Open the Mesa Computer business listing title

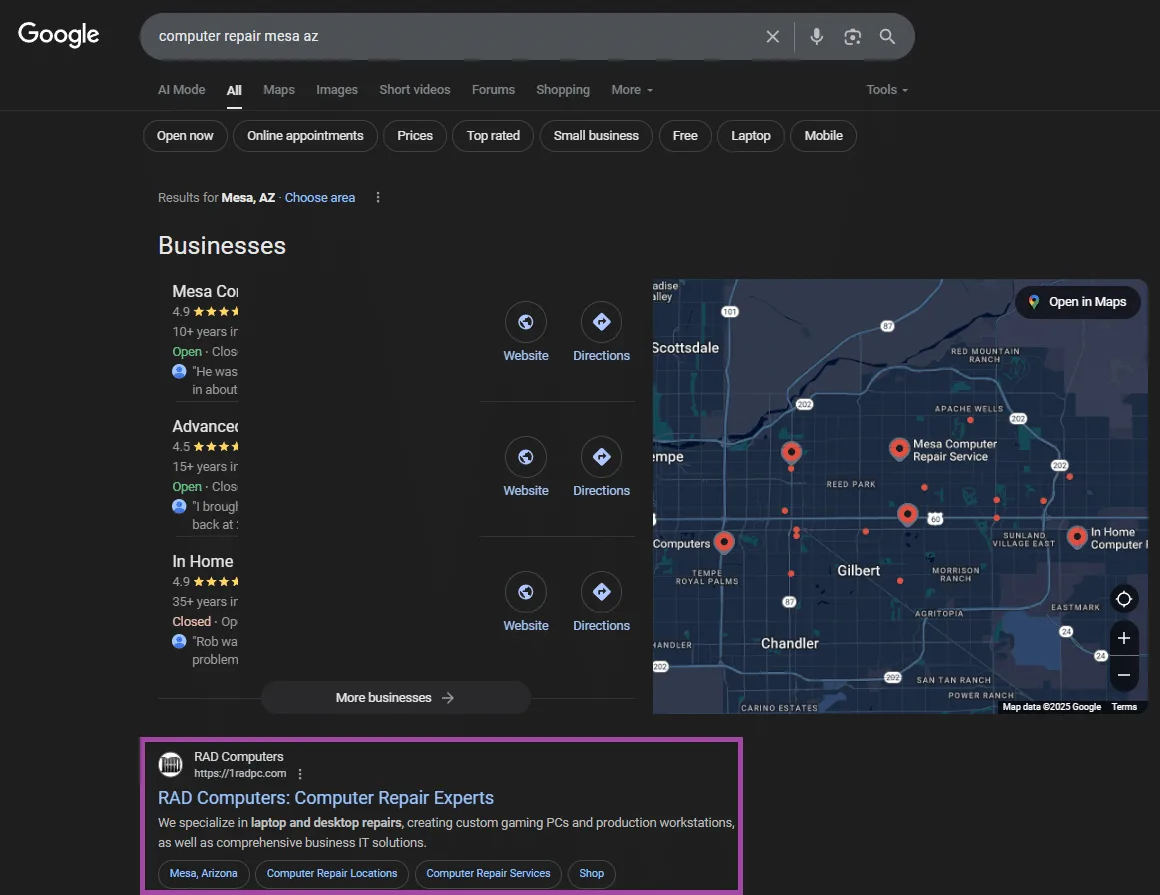206,291
